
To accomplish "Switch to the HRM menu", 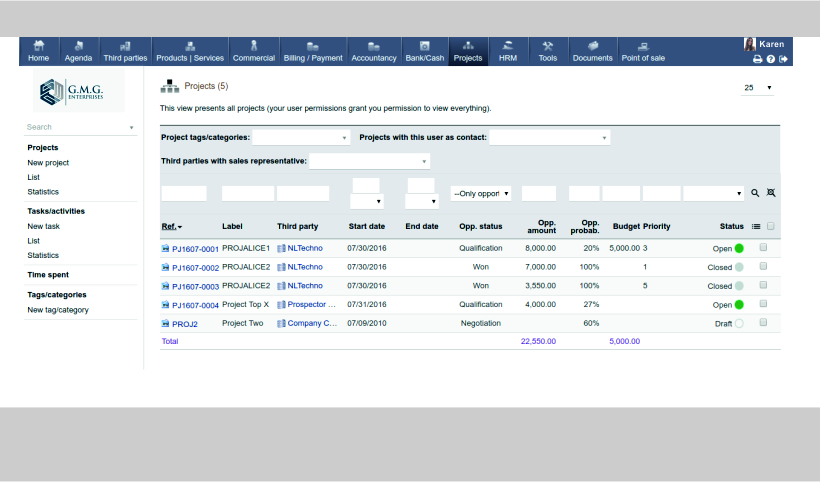I will tap(508, 52).
